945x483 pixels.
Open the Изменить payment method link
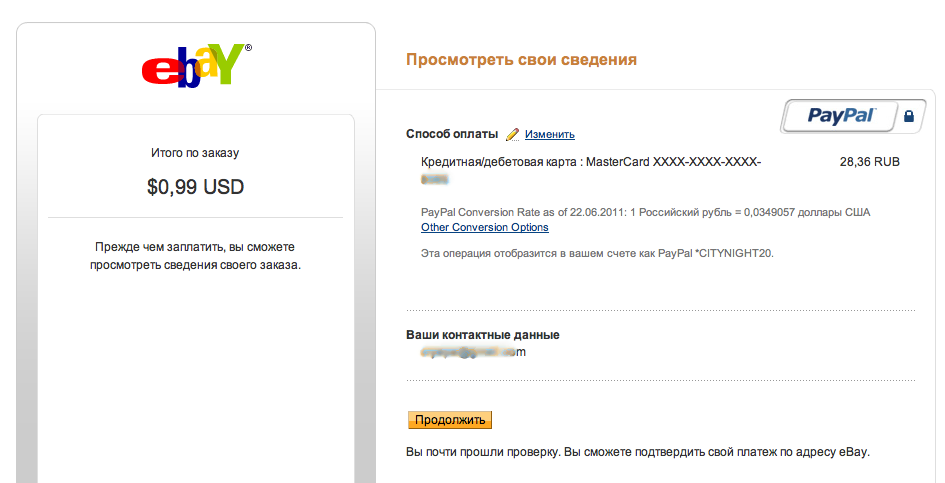[549, 134]
